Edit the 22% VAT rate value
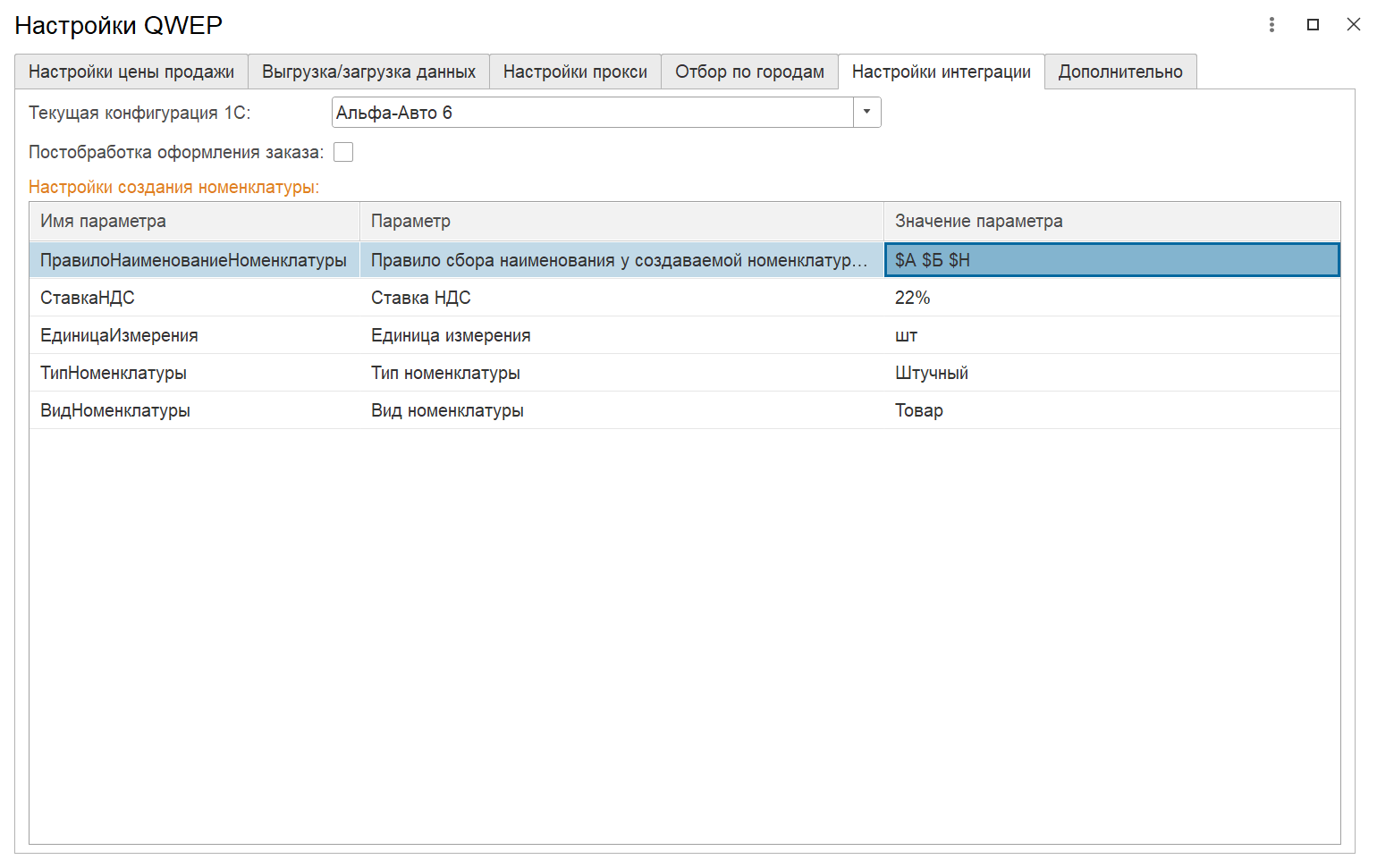Image resolution: width=1377 pixels, height=868 pixels. (x=1111, y=299)
